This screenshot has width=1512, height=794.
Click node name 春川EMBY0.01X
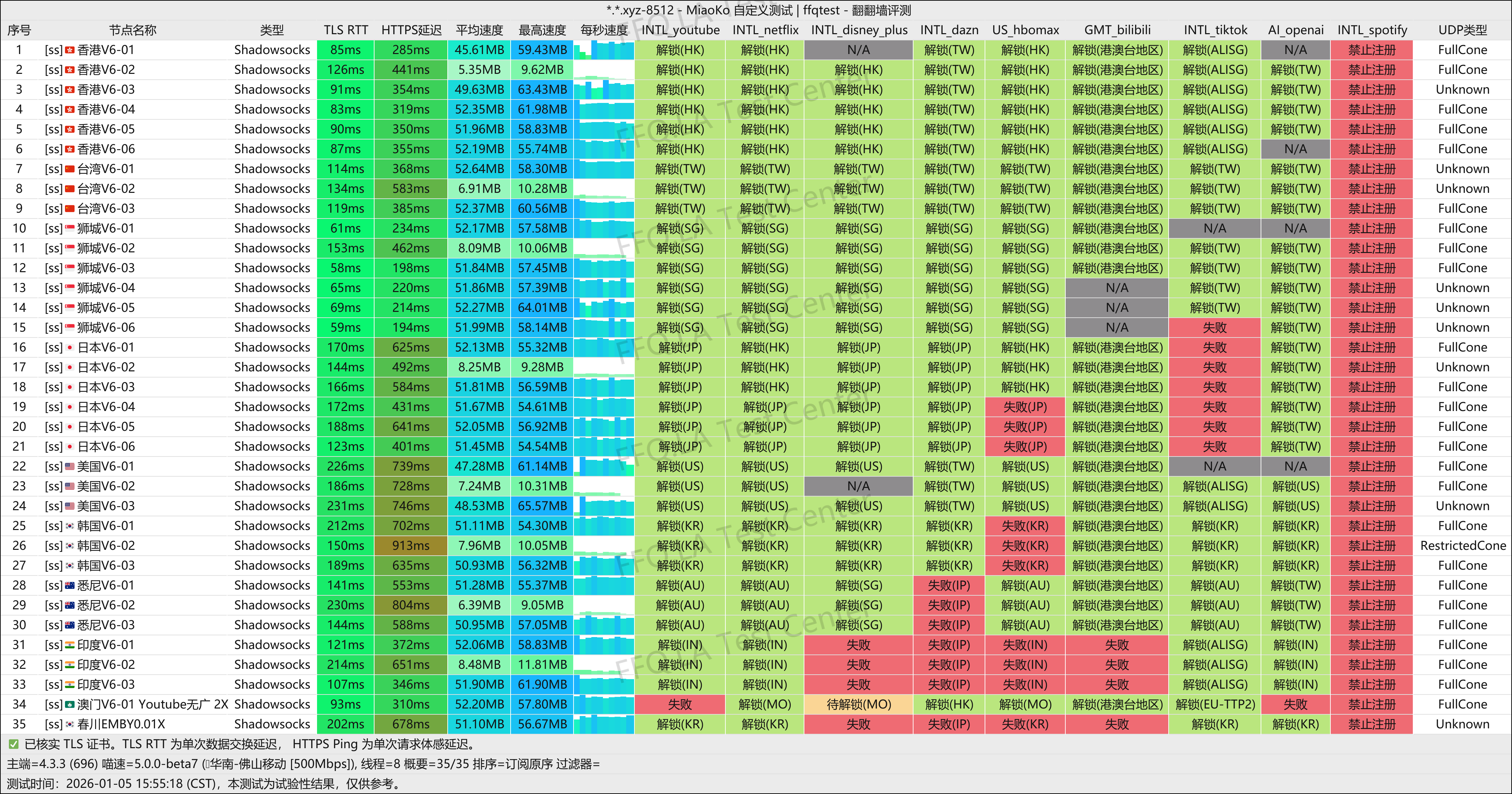121,724
